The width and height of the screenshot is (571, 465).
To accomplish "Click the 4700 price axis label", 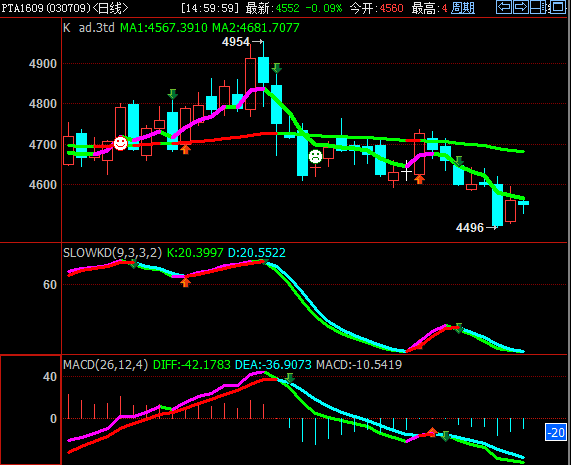I will (x=43, y=145).
